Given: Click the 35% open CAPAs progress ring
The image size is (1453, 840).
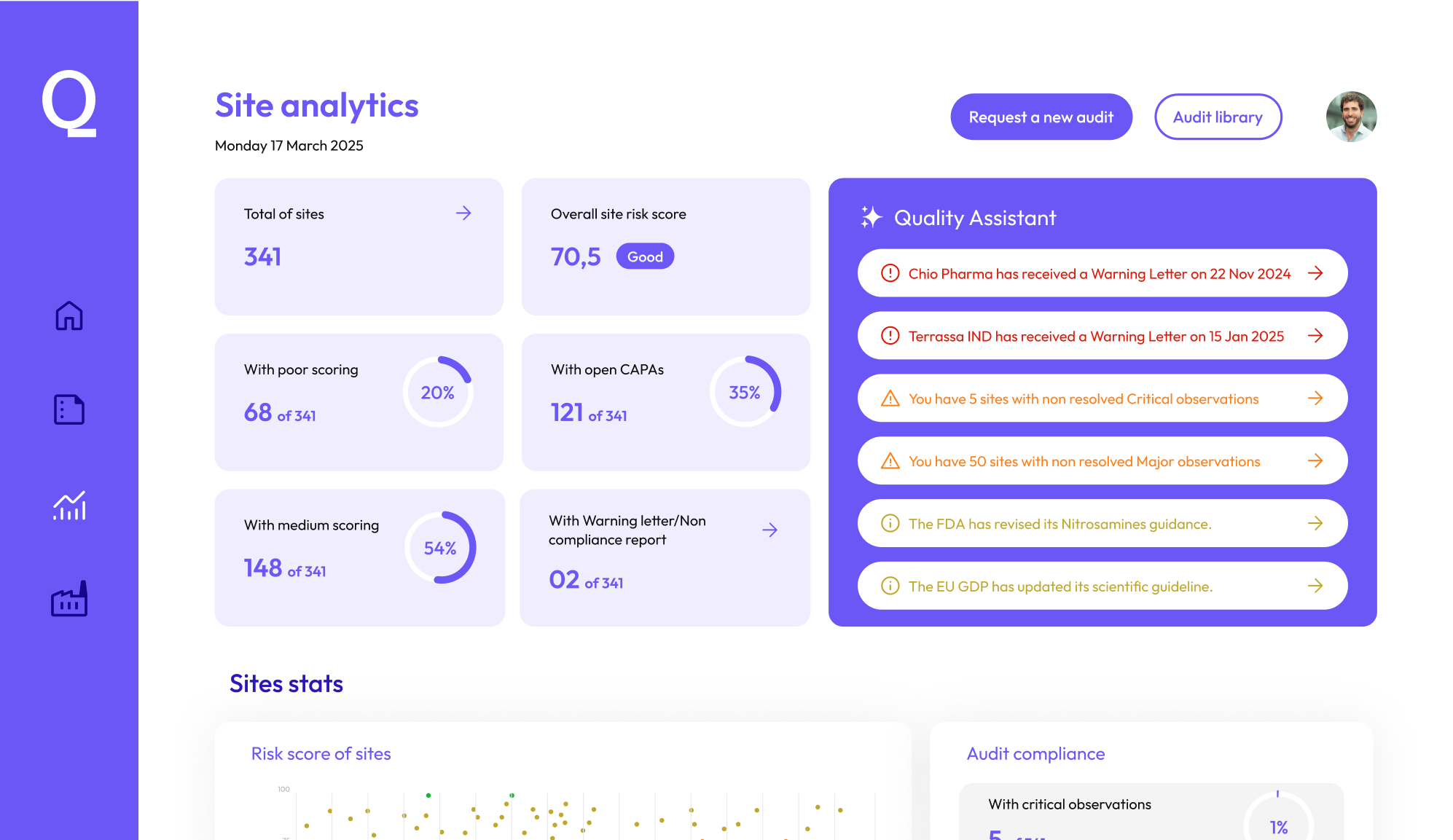Looking at the screenshot, I should [x=745, y=392].
